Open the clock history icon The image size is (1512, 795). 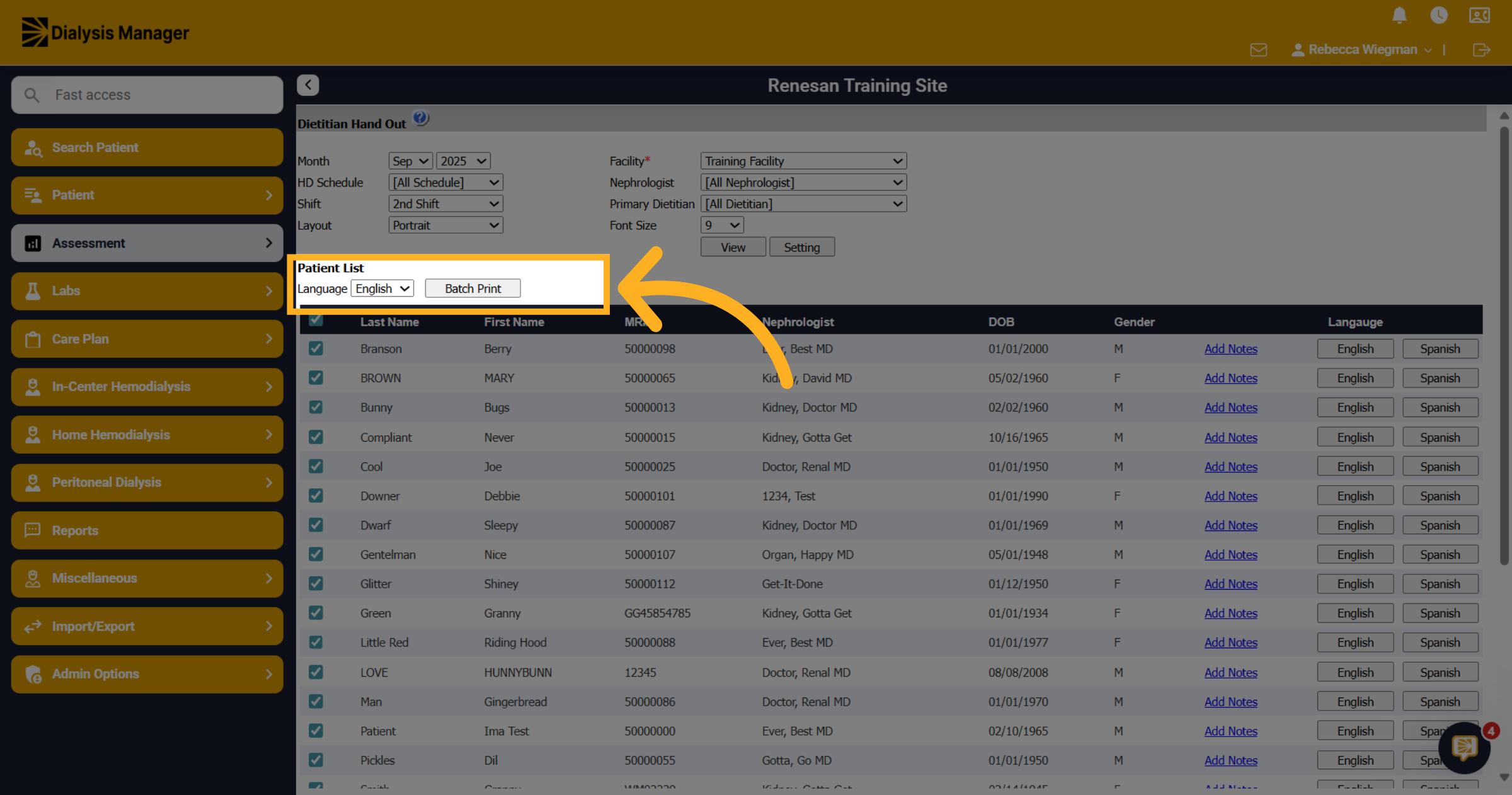pos(1439,15)
